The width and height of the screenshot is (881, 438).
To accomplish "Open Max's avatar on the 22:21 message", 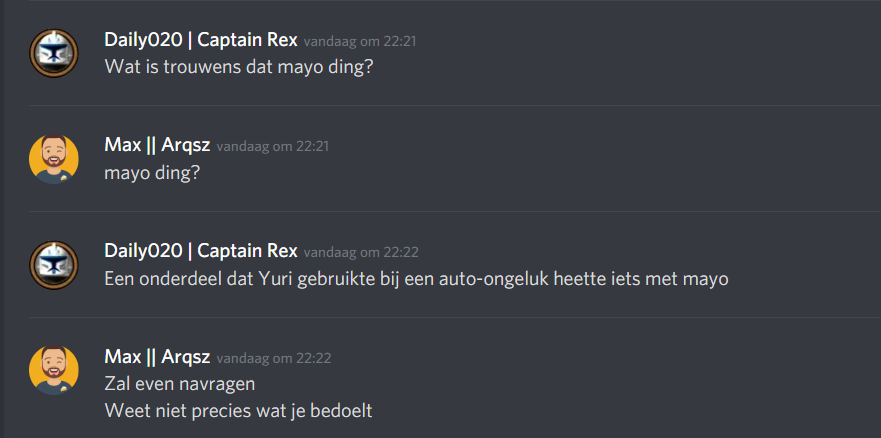I will pos(54,159).
